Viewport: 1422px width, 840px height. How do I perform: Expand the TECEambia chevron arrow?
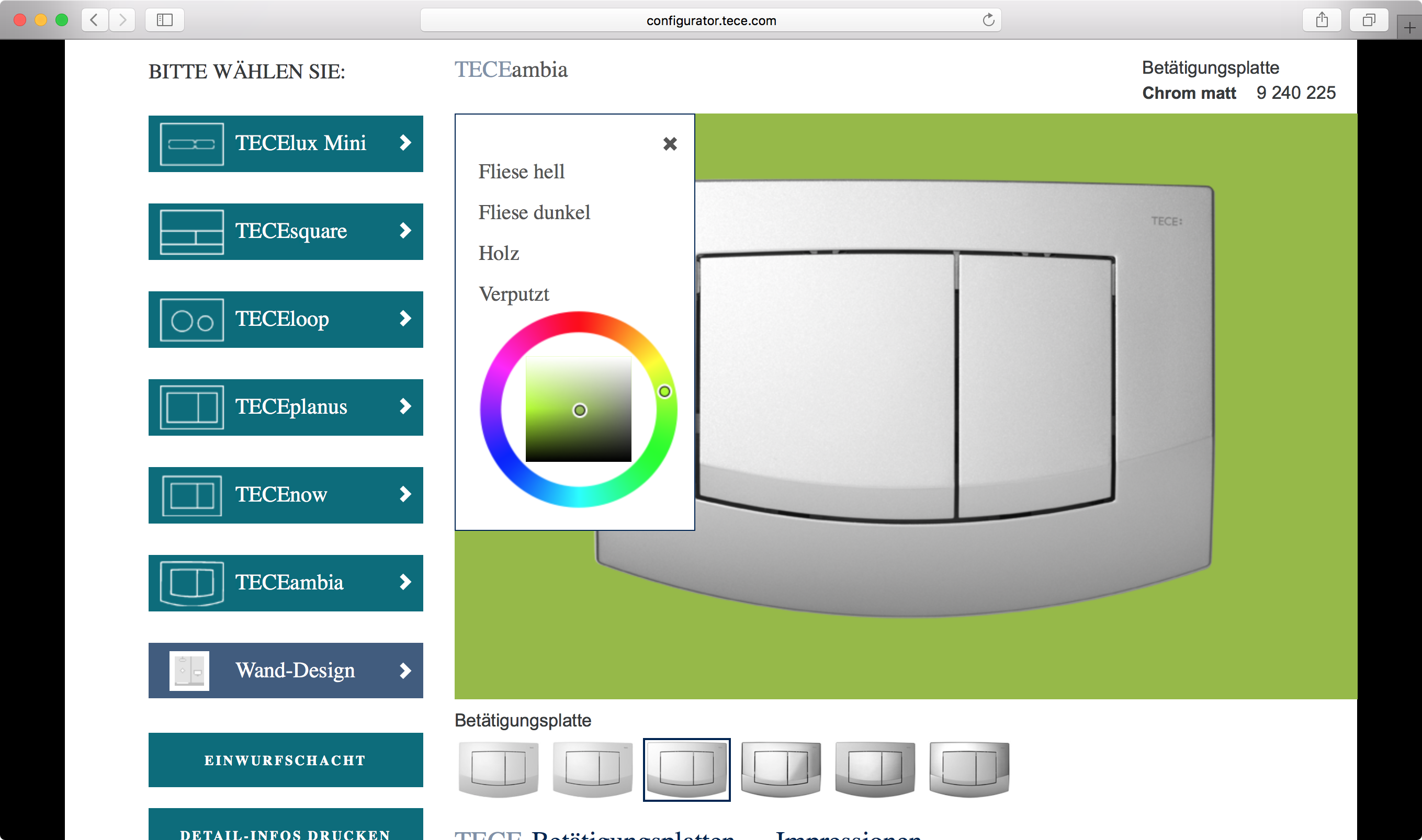[x=404, y=583]
